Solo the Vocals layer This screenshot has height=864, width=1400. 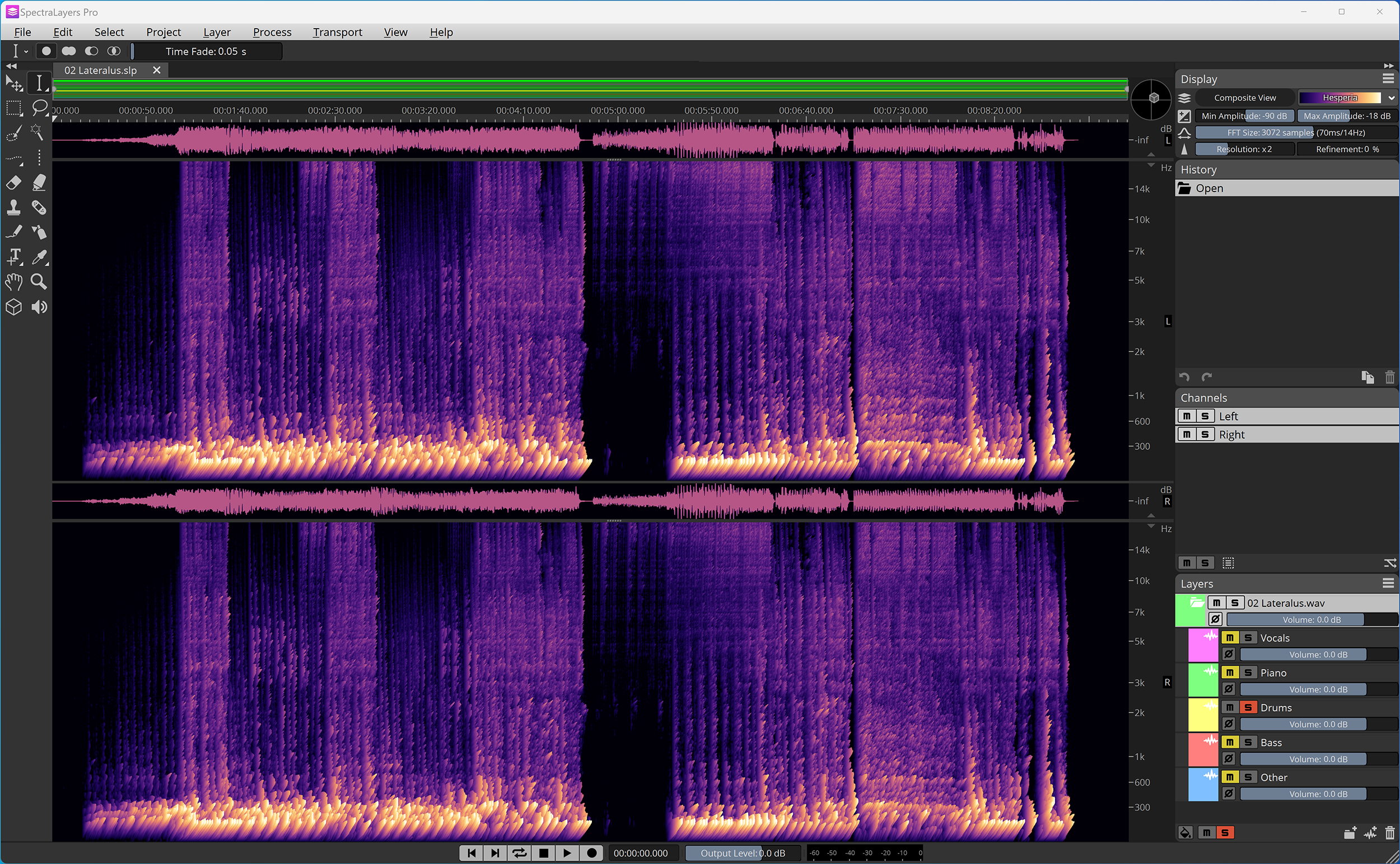[1248, 638]
